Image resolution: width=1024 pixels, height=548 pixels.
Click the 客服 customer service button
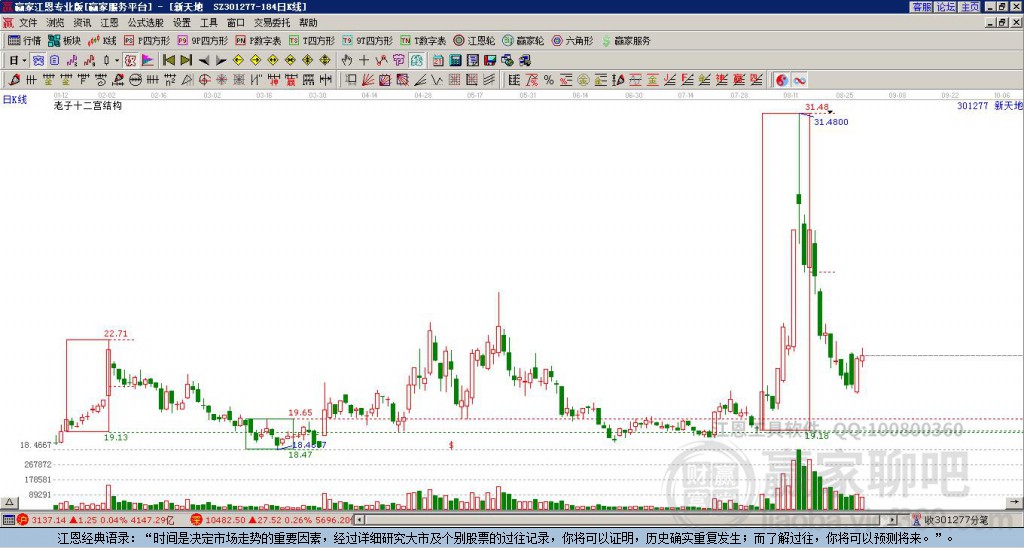click(x=921, y=7)
